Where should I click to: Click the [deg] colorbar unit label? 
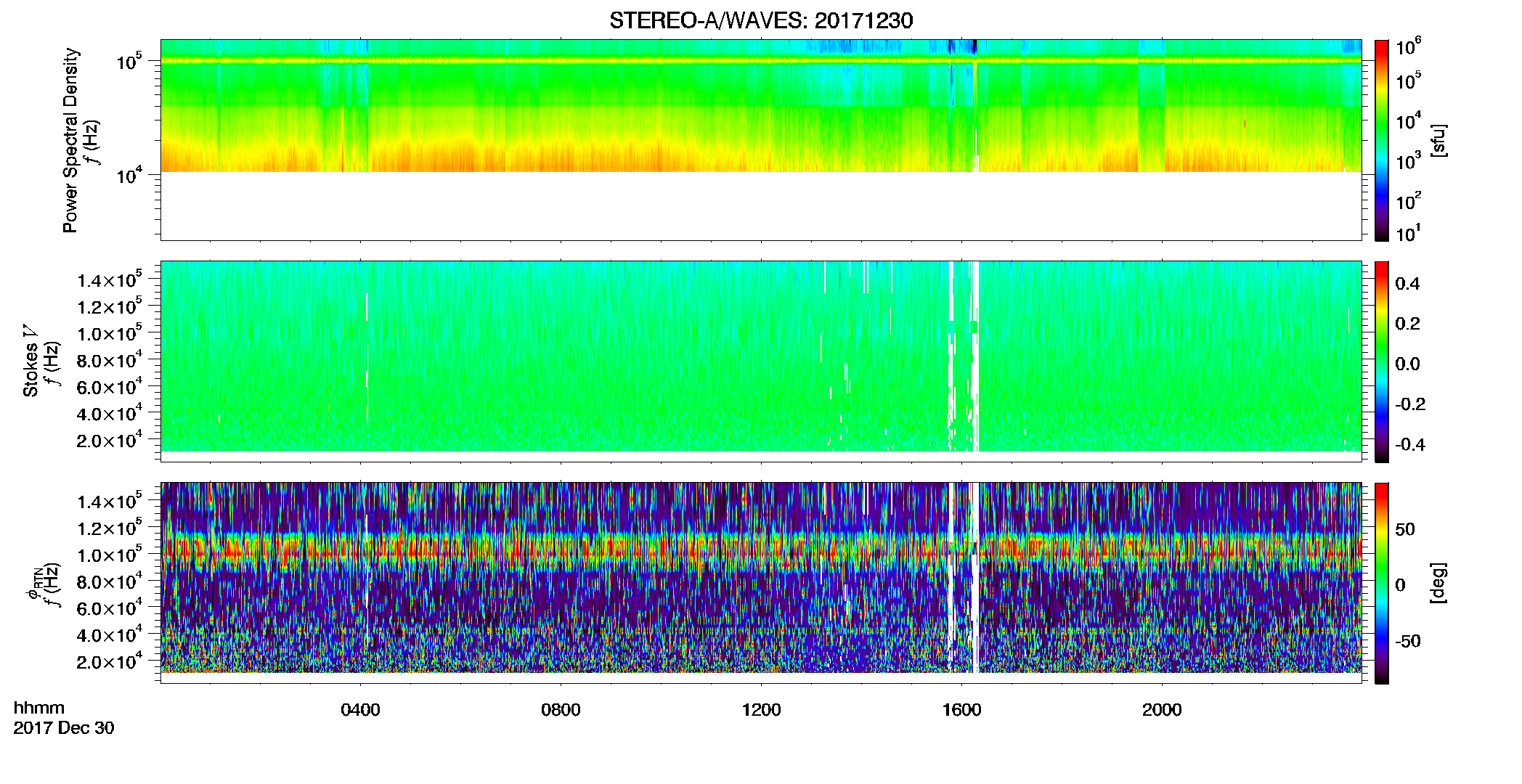click(x=1439, y=583)
